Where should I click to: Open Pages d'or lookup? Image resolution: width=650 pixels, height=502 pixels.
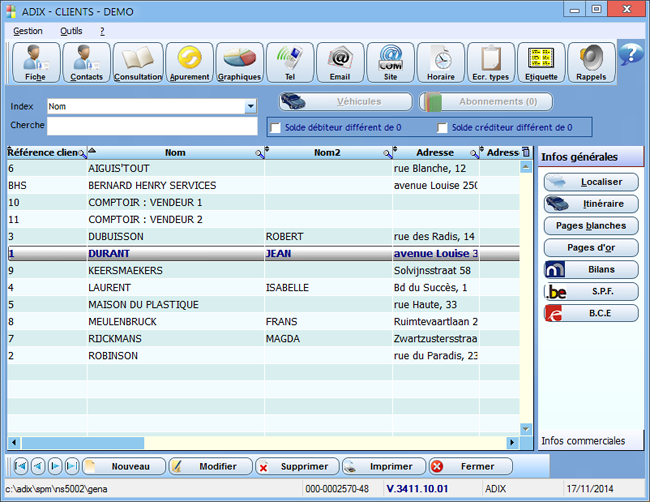point(591,248)
